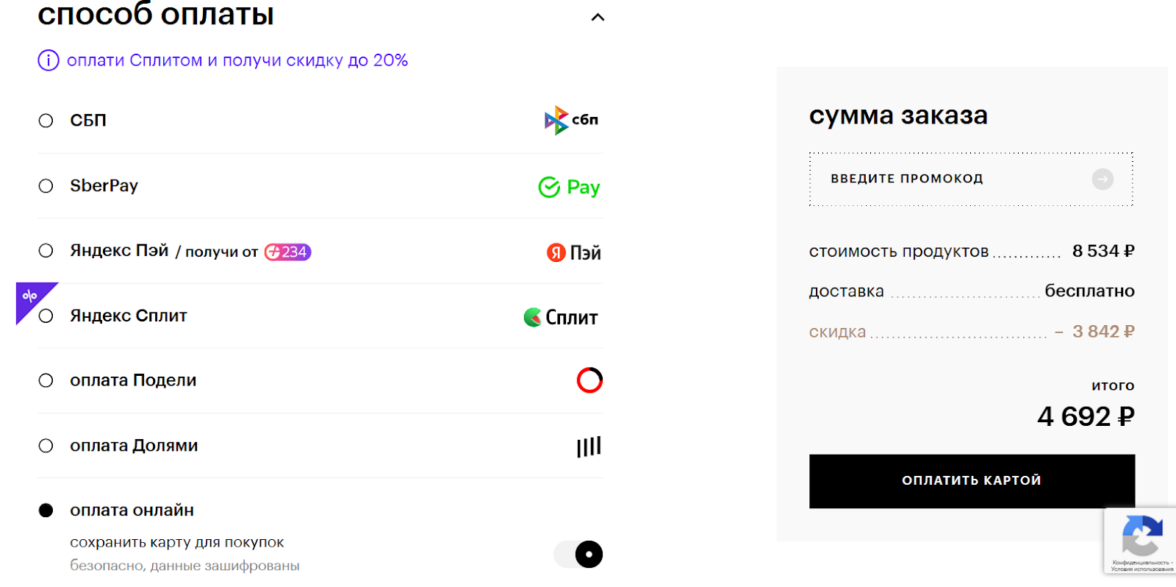Submit promo code with arrow button
The image size is (1176, 587).
pos(1102,179)
